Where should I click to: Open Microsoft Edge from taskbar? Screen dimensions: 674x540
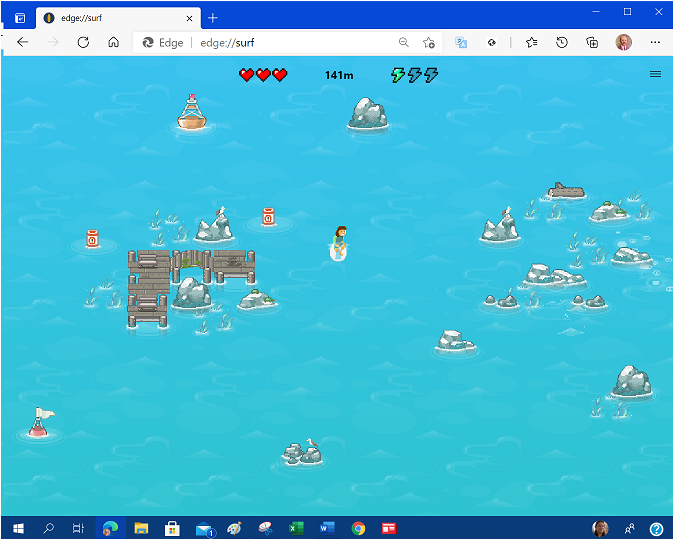[x=110, y=528]
